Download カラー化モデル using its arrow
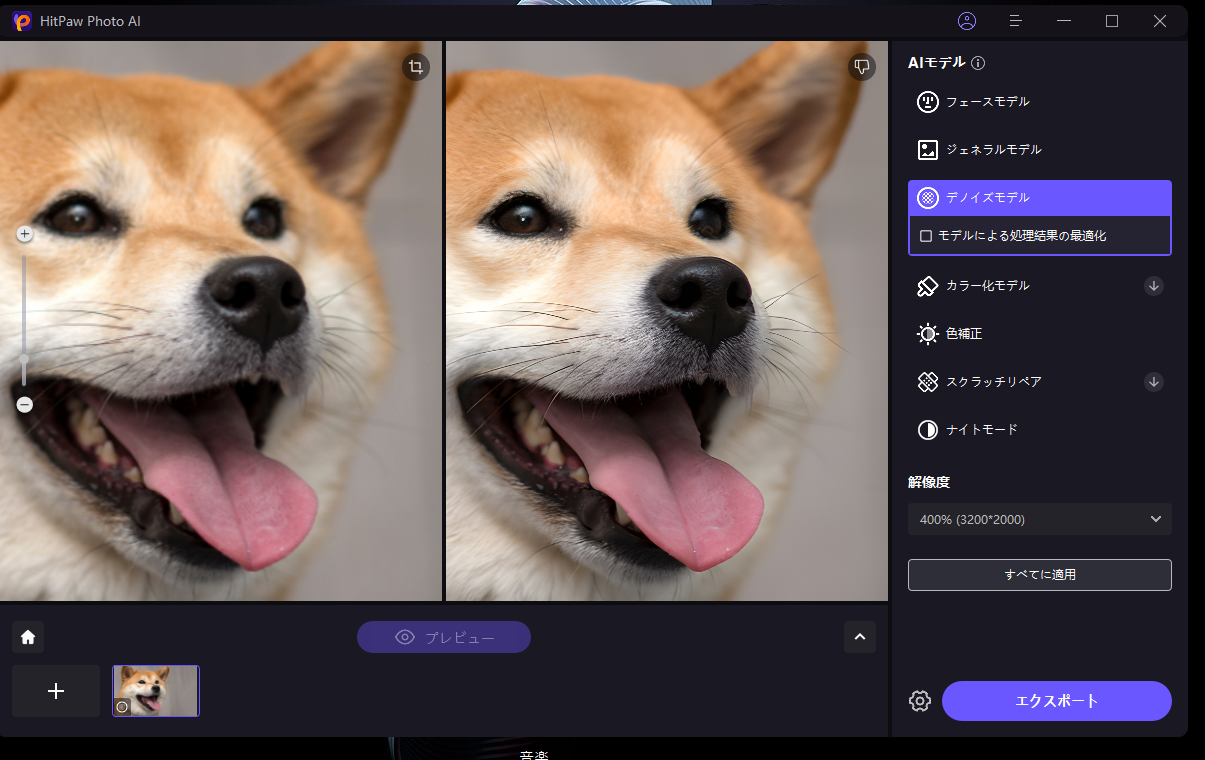 1153,286
